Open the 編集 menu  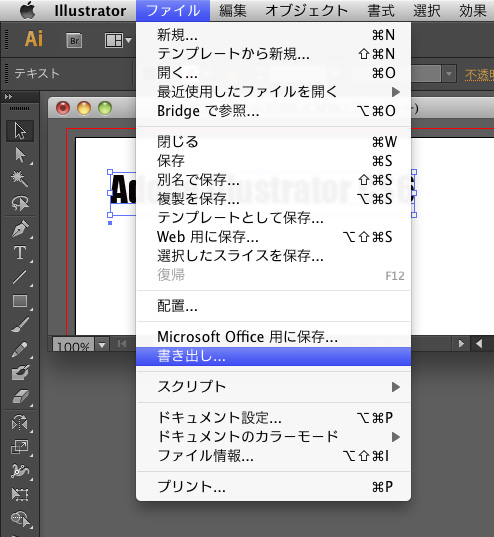click(x=233, y=11)
